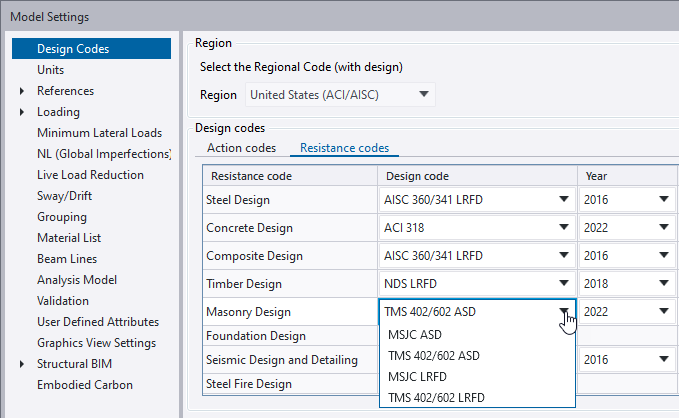
Task: Open Embodied Carbon settings
Action: 84,385
